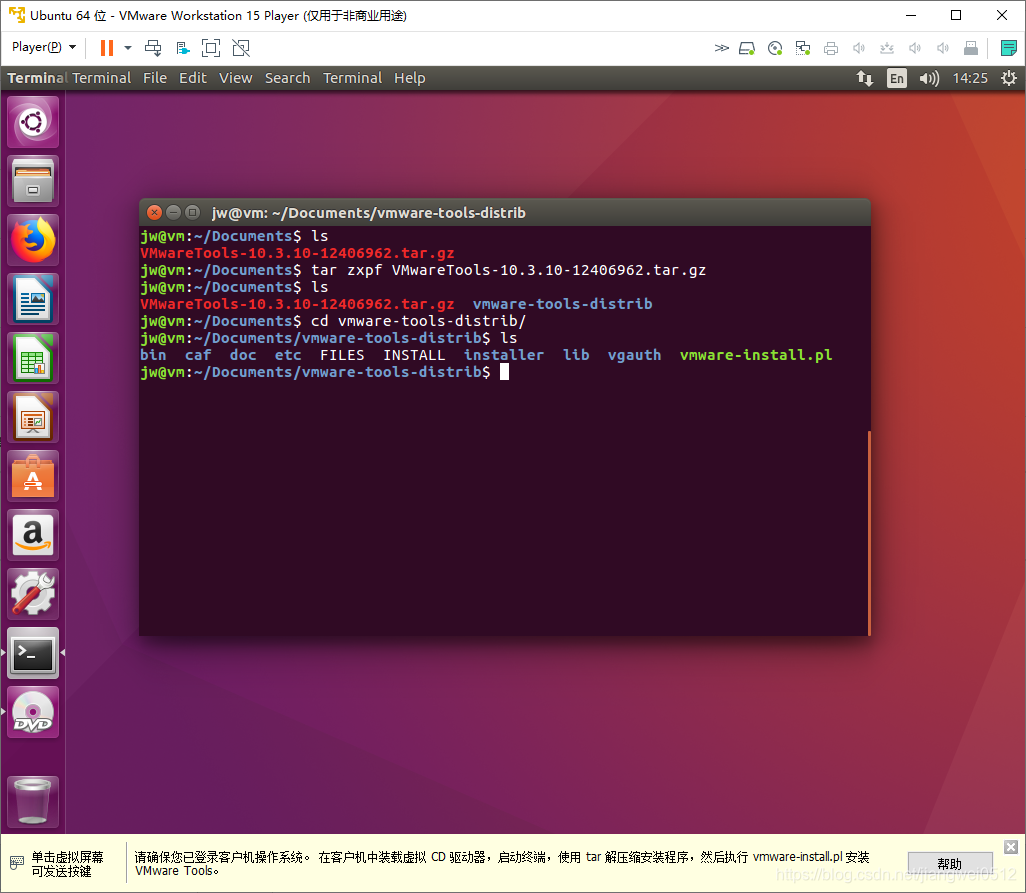Screen dimensions: 1026x893
Task: Enter VMware full screen mode
Action: point(211,48)
